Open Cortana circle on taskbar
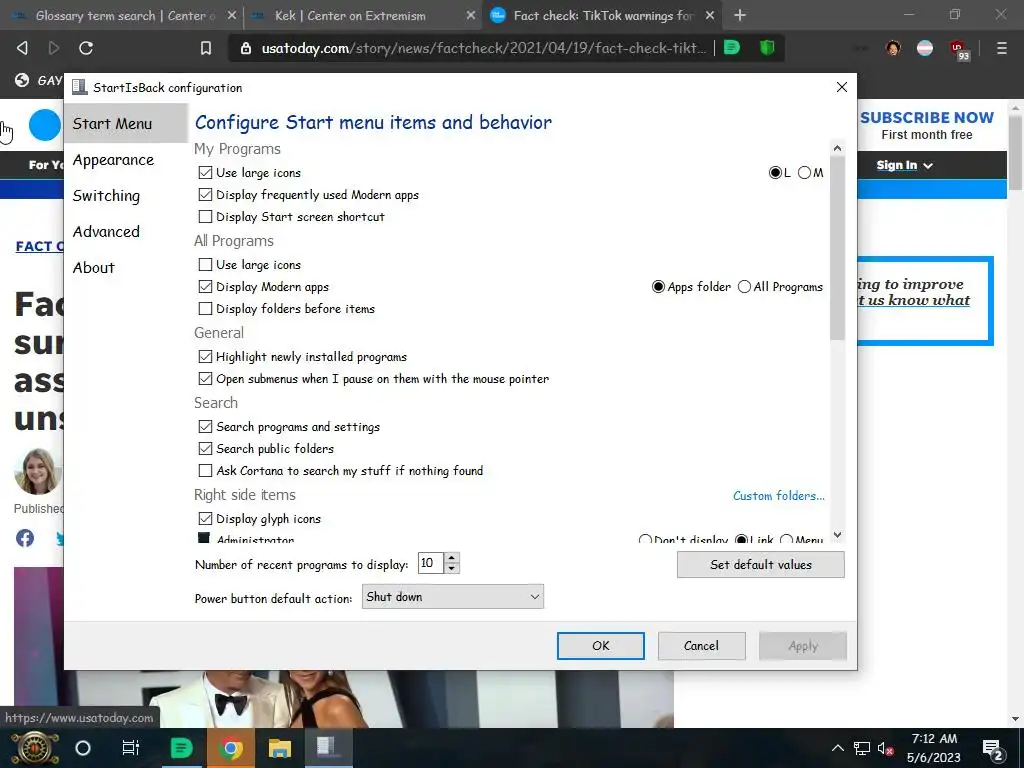 83,748
